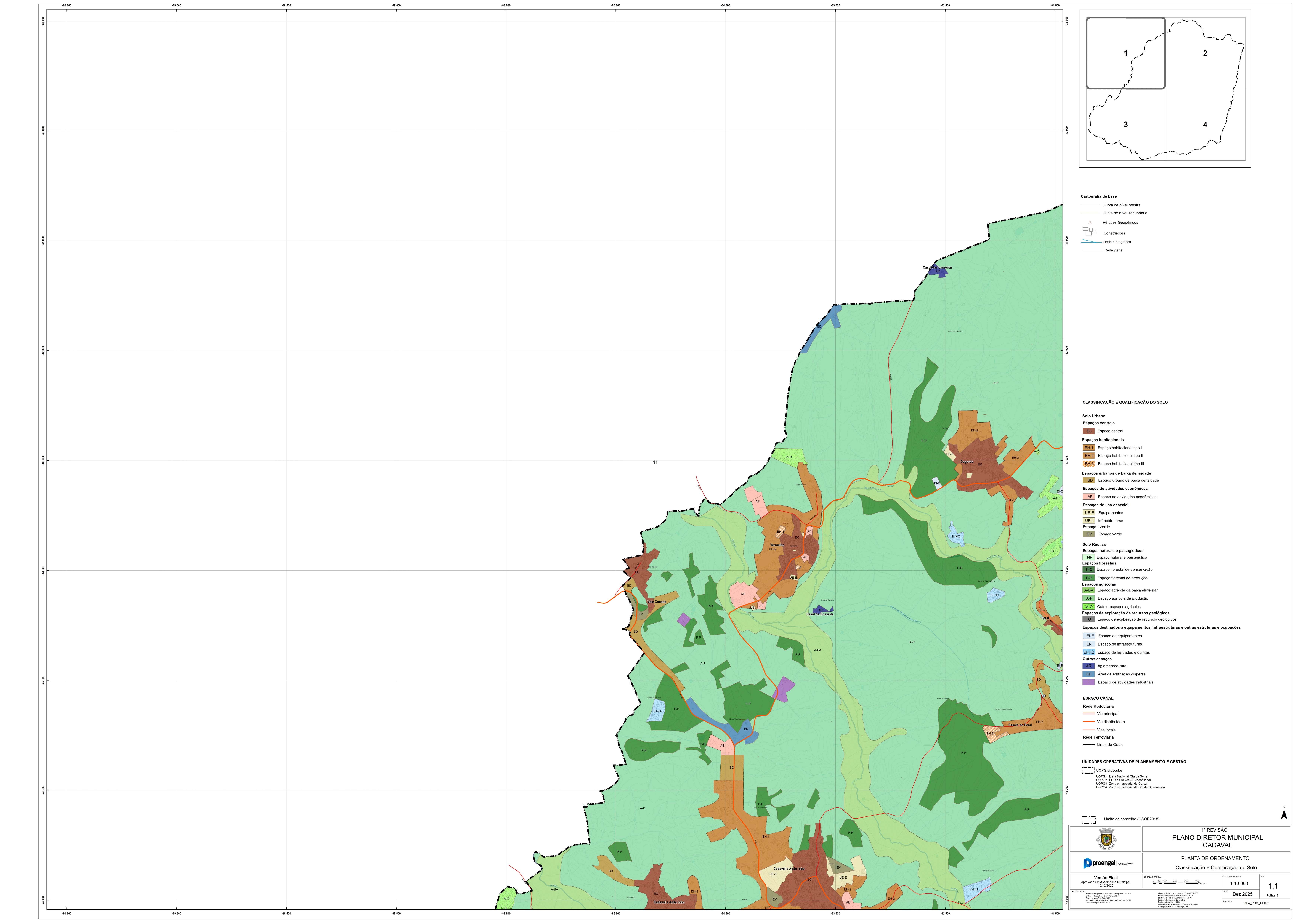Click the Solo Rústico legend heading
This screenshot has width=1306, height=924.
click(1094, 545)
